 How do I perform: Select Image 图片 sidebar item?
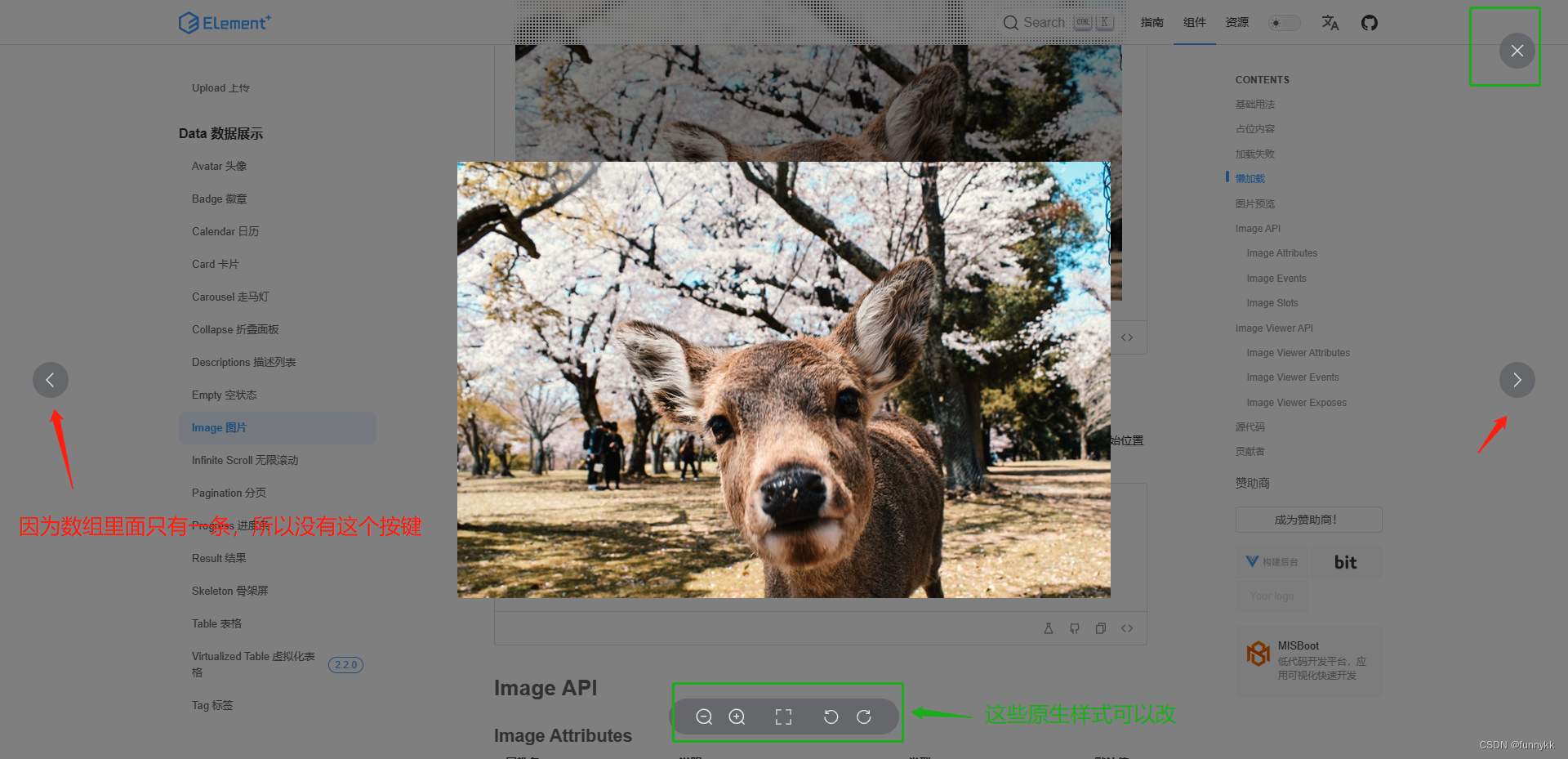point(278,428)
